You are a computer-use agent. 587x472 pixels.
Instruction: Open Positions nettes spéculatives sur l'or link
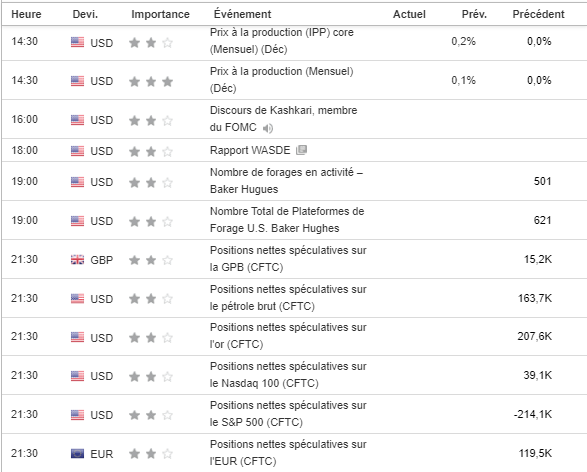click(288, 336)
